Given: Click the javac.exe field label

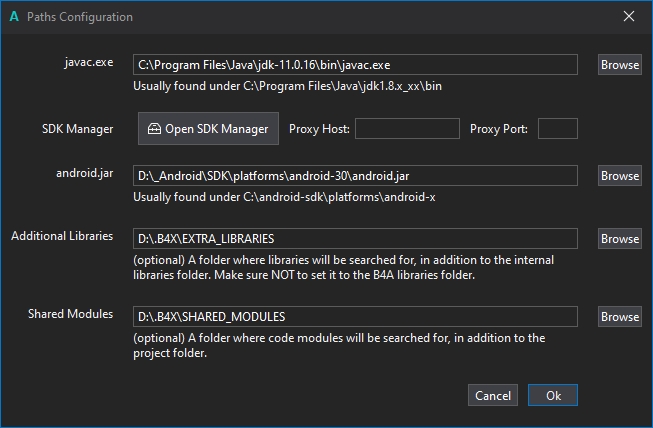Looking at the screenshot, I should 87,62.
